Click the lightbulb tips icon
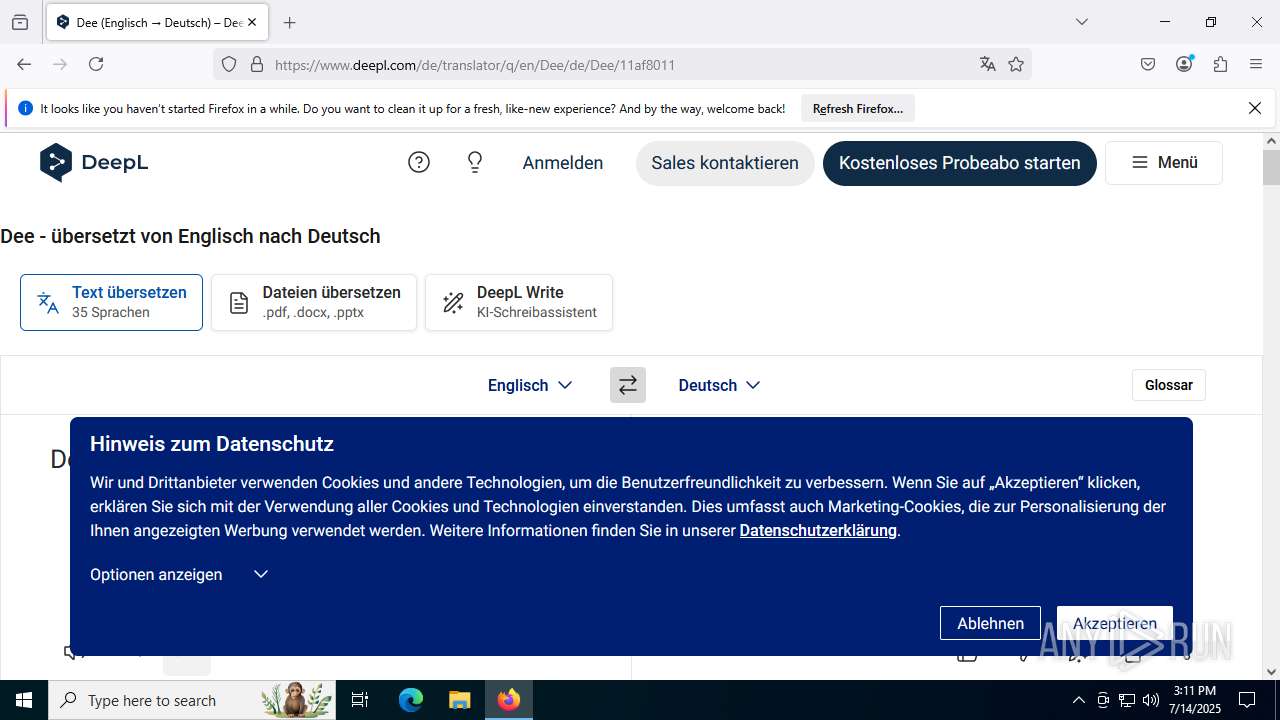Screen dimensions: 1280x720 475,162
